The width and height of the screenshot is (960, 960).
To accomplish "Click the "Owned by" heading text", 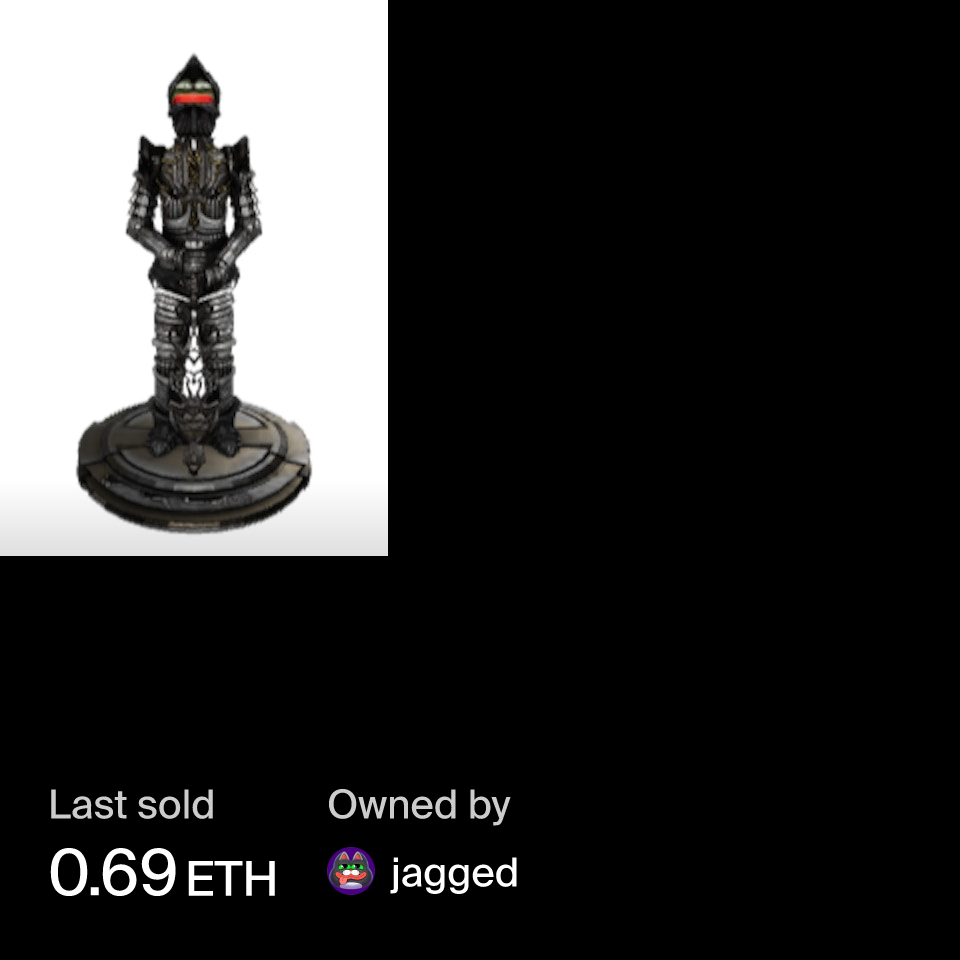I will pos(419,806).
